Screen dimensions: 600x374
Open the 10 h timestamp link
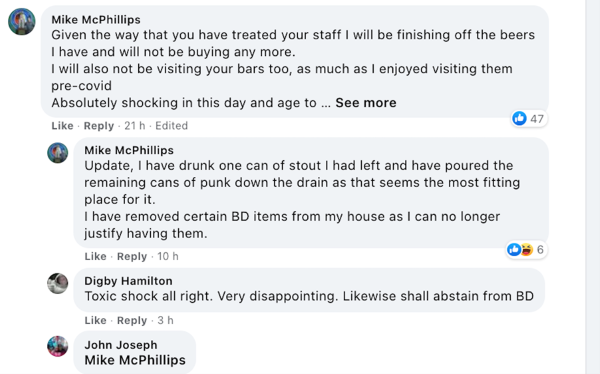[x=168, y=256]
